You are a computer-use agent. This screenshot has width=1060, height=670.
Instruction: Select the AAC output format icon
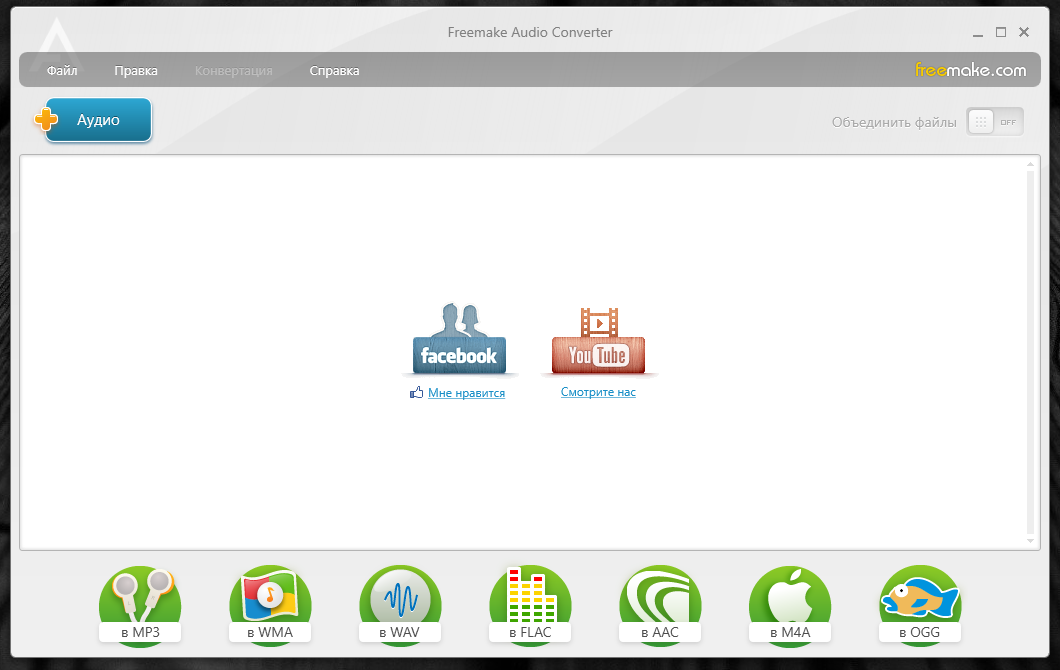(660, 606)
